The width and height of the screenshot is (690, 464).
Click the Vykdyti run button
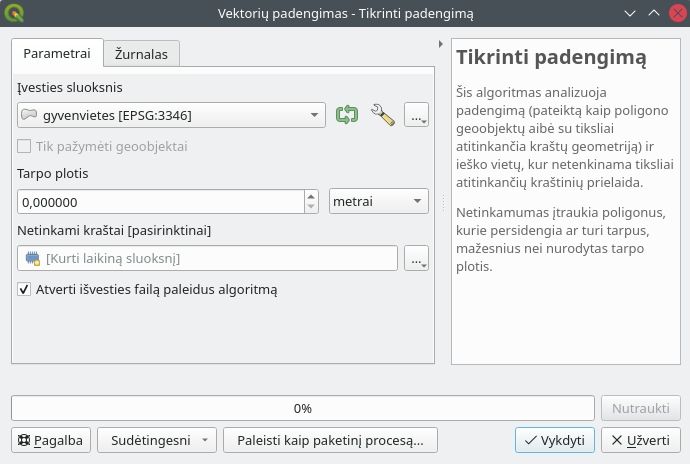(555, 440)
